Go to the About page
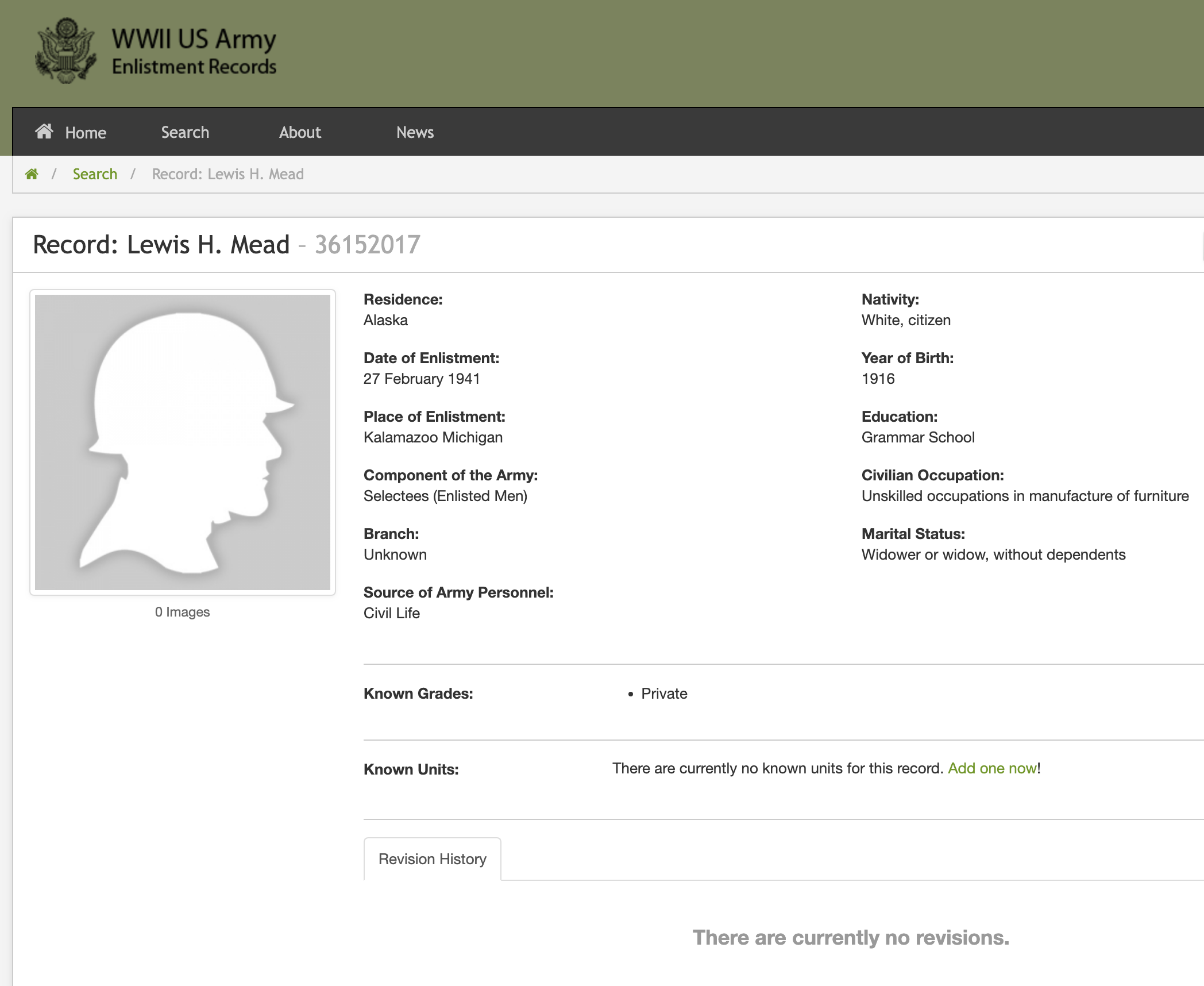1204x986 pixels. click(x=300, y=132)
